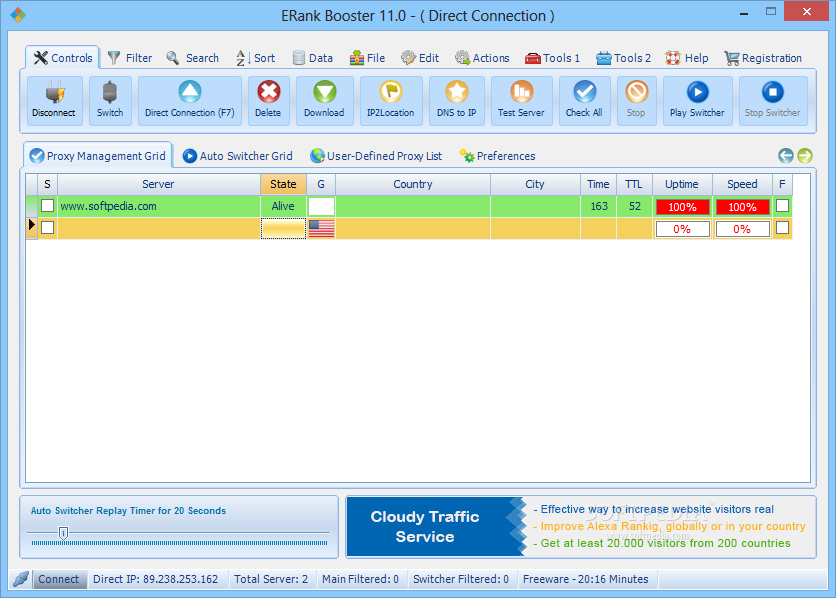Screen dimensions: 836x598
Task: Click the connection plug icon in status bar
Action: point(21,579)
